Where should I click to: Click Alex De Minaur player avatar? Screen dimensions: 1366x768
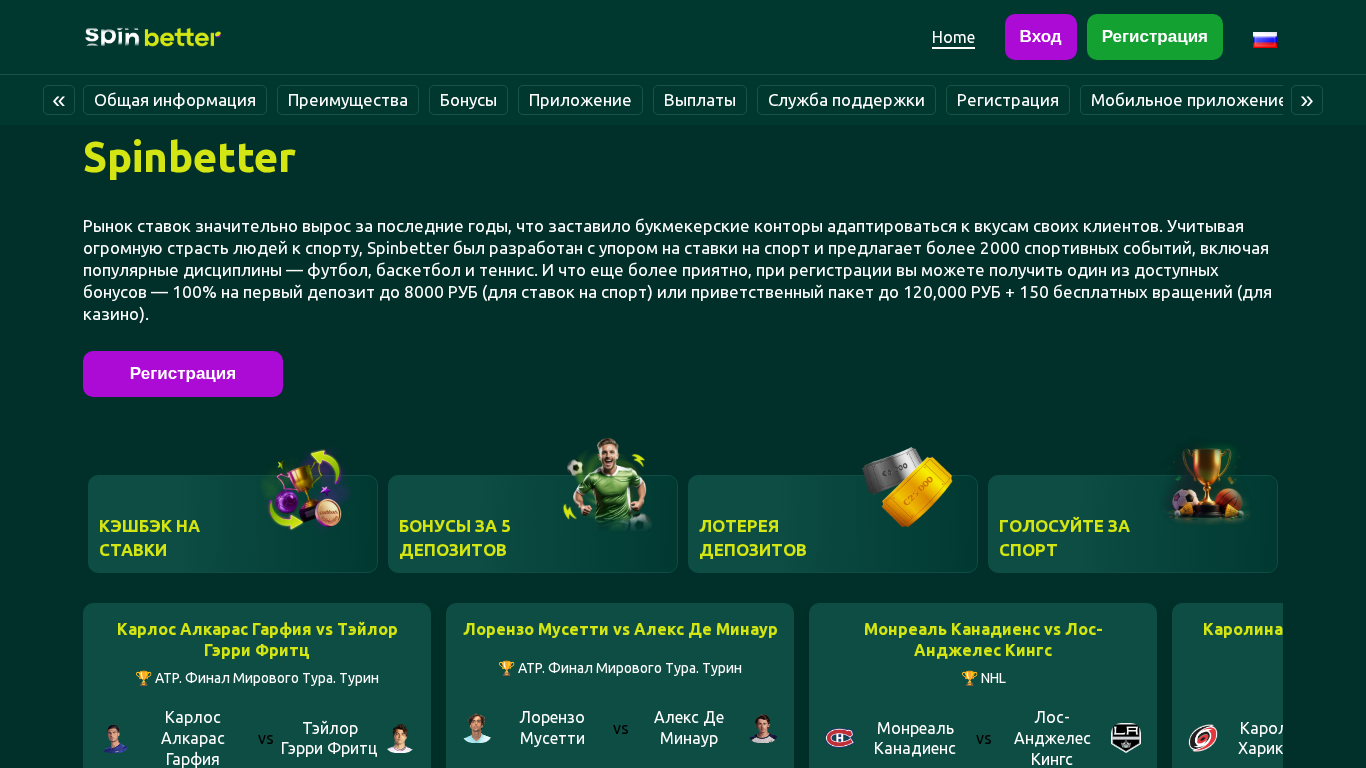pos(763,728)
